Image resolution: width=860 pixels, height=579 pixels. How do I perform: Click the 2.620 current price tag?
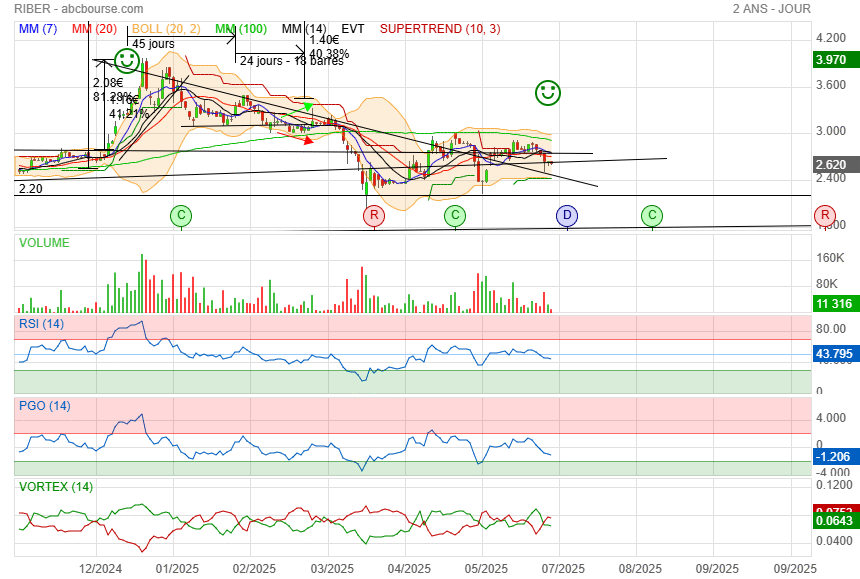[x=833, y=165]
